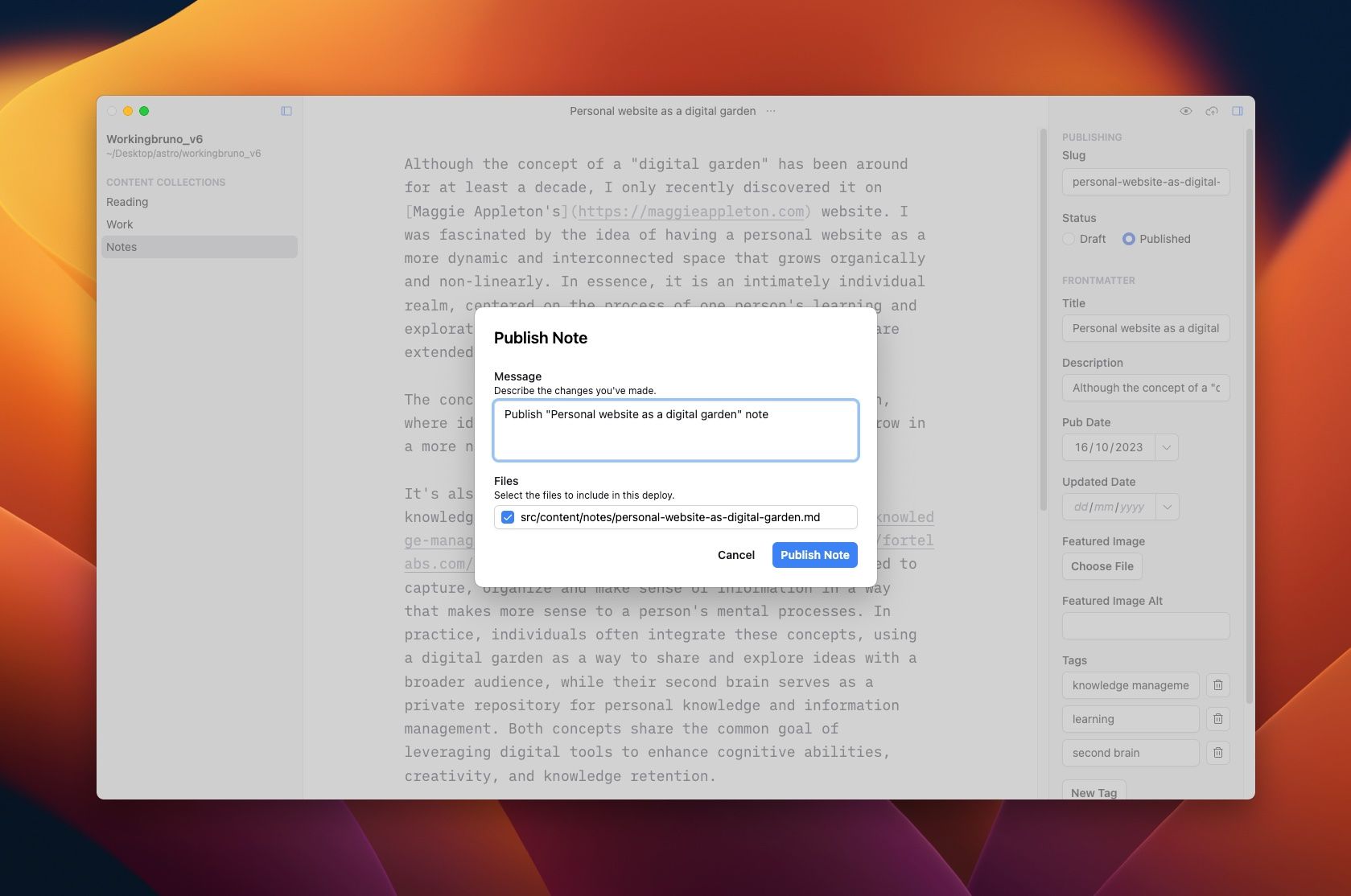1351x896 pixels.
Task: Open the maggieappleton.com link in the editor
Action: click(x=691, y=212)
